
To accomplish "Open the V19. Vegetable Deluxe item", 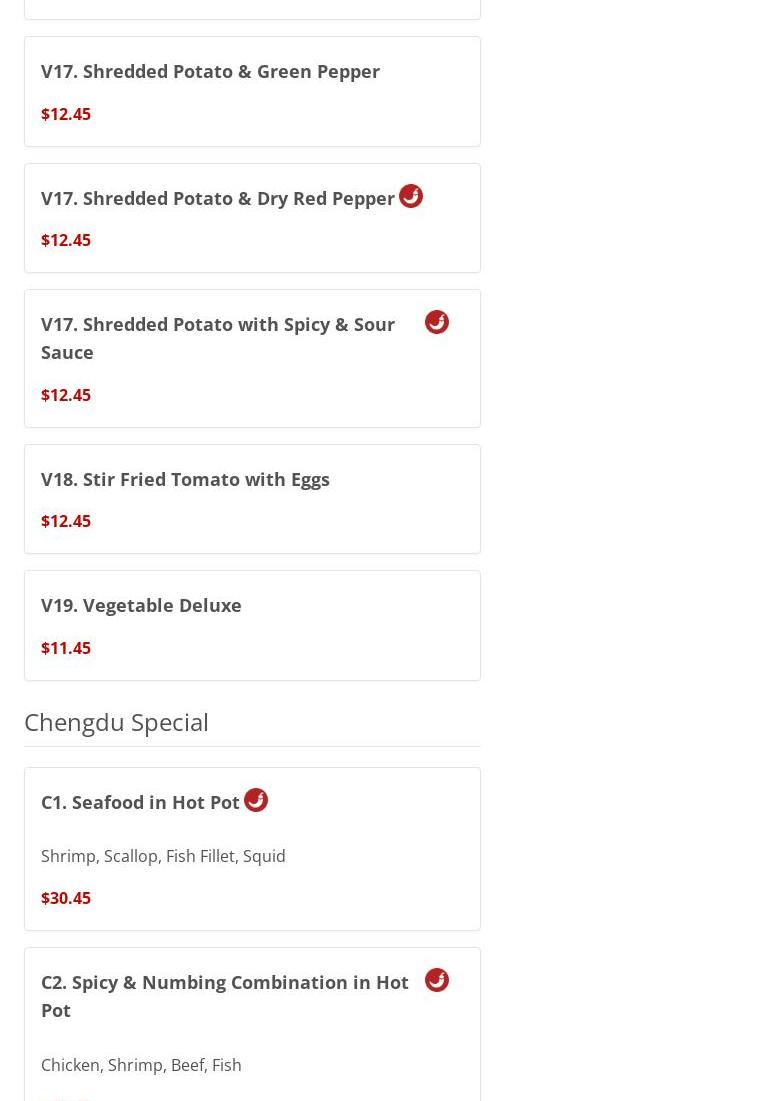I will click(x=141, y=605).
